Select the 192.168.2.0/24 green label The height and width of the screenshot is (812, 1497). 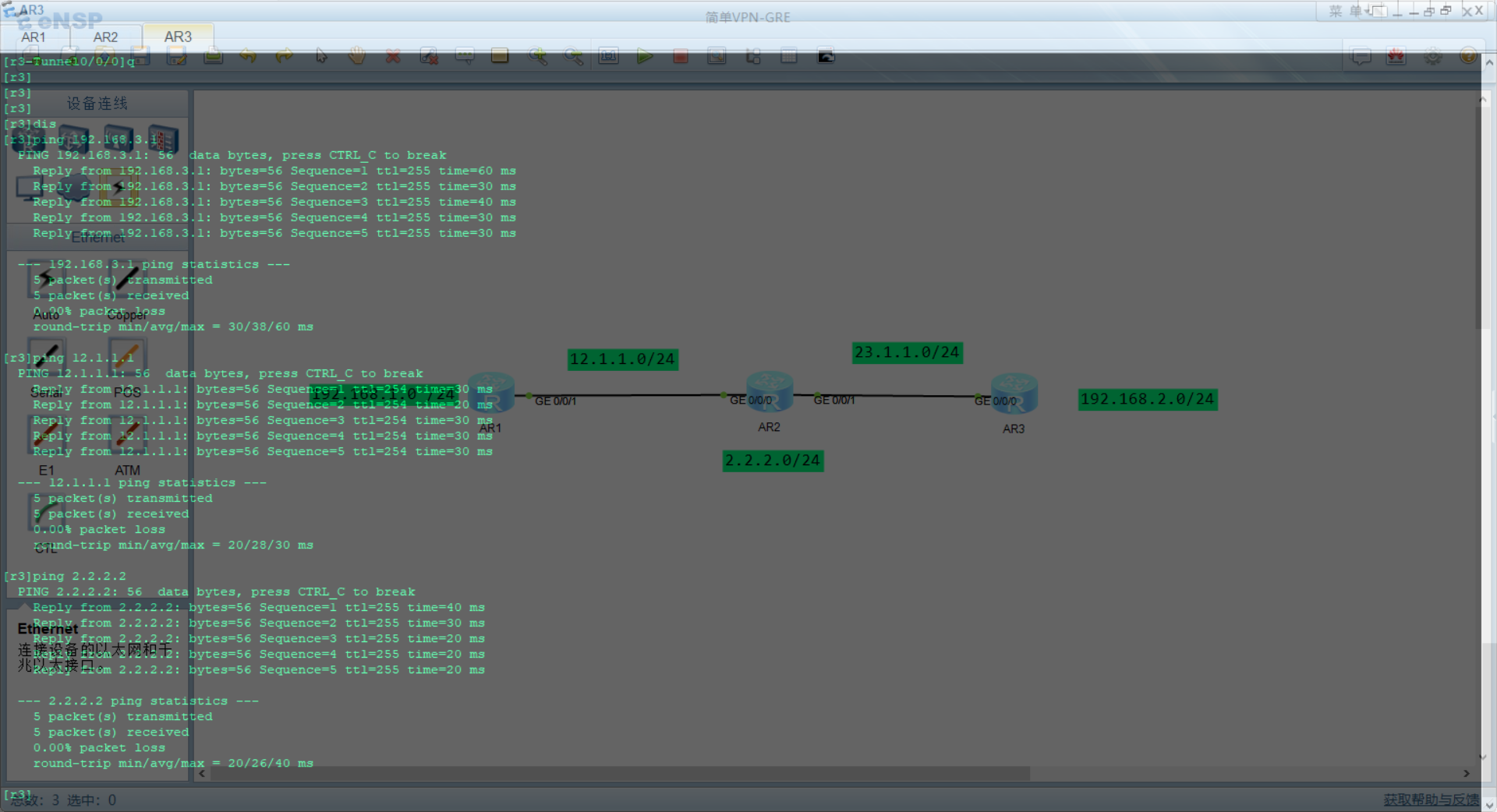pos(1148,399)
